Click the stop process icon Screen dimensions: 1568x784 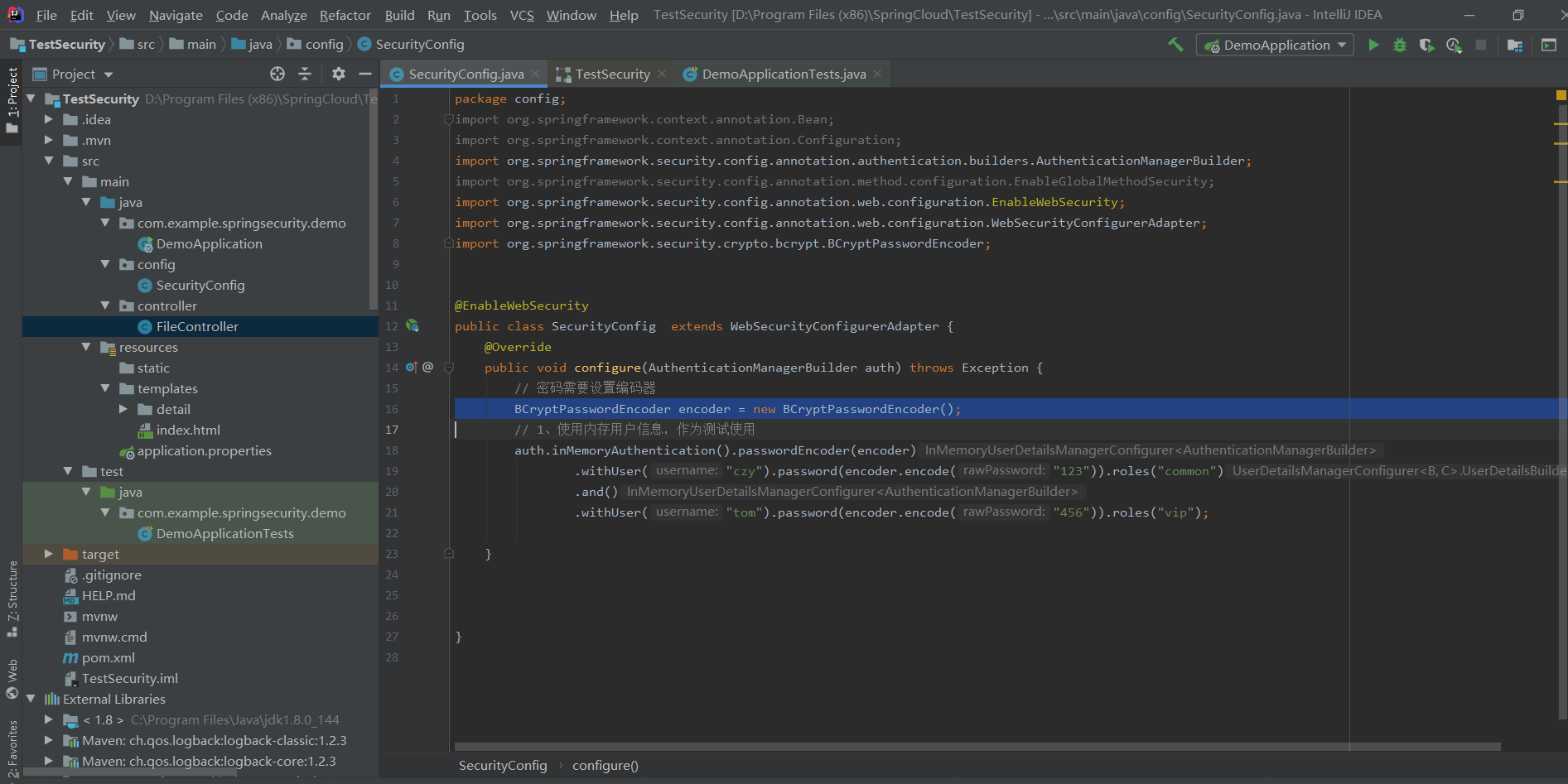pos(1481,45)
